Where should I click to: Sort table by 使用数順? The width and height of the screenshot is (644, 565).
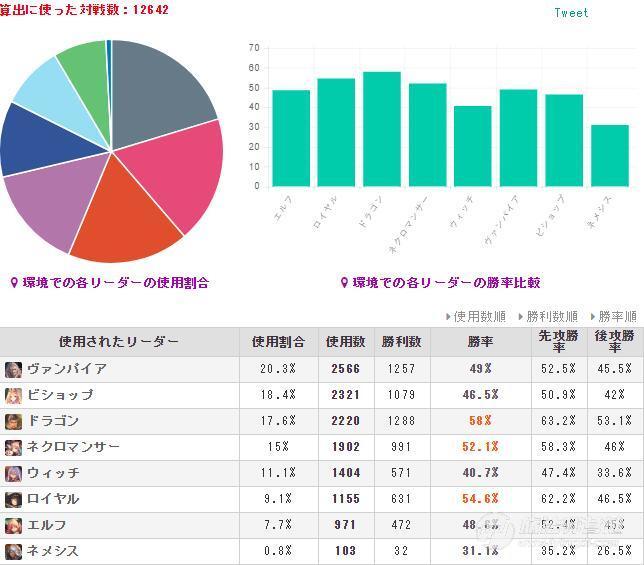pyautogui.click(x=476, y=317)
